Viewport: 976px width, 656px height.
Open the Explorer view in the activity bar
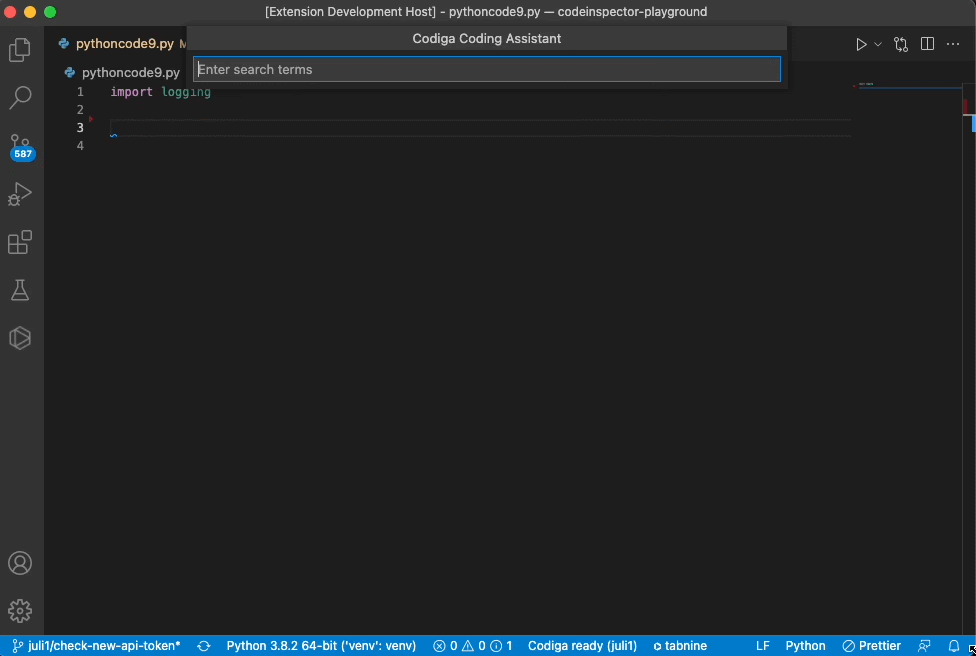[22, 48]
